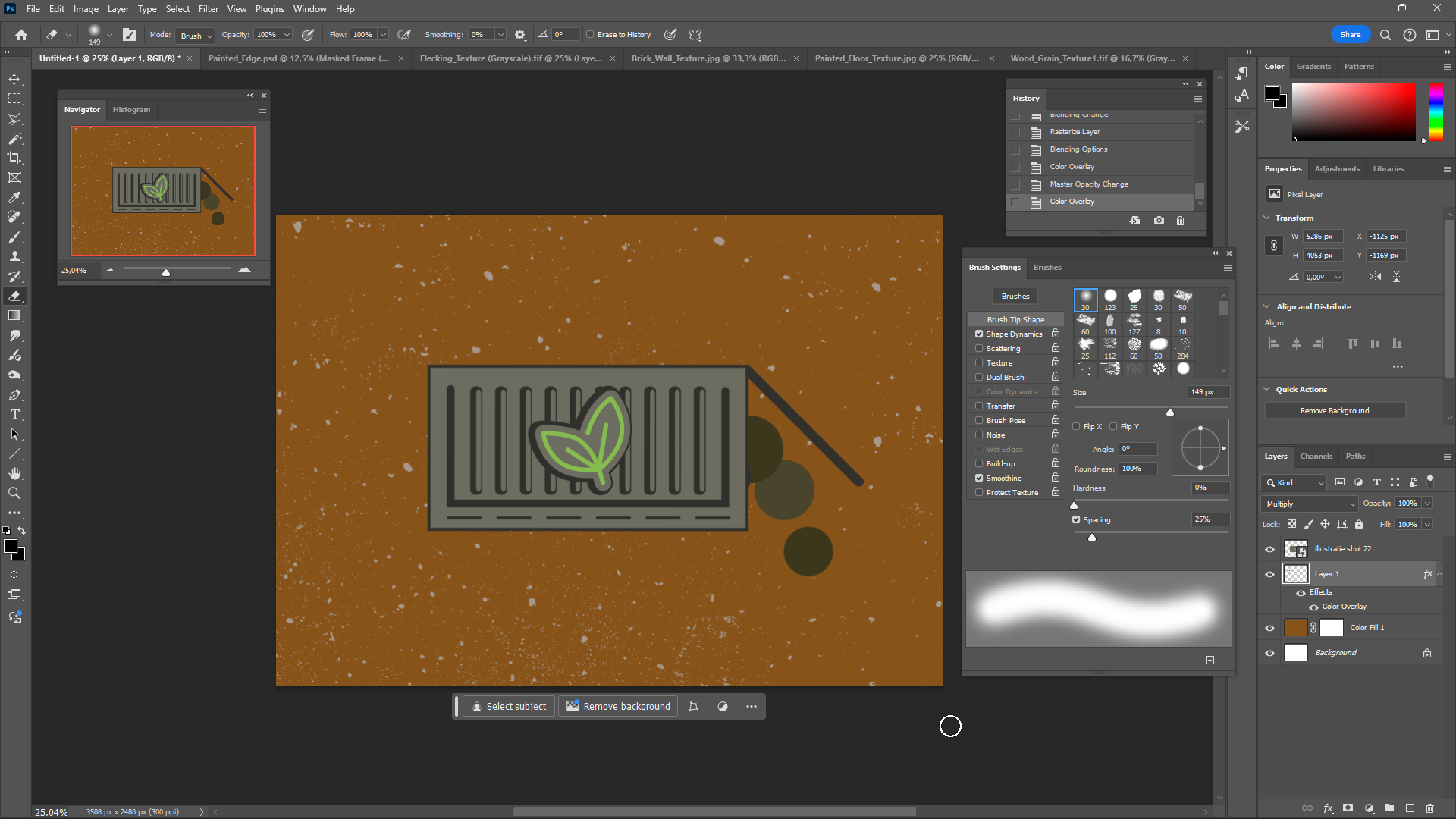Open the history snapshot camera icon

point(1159,221)
